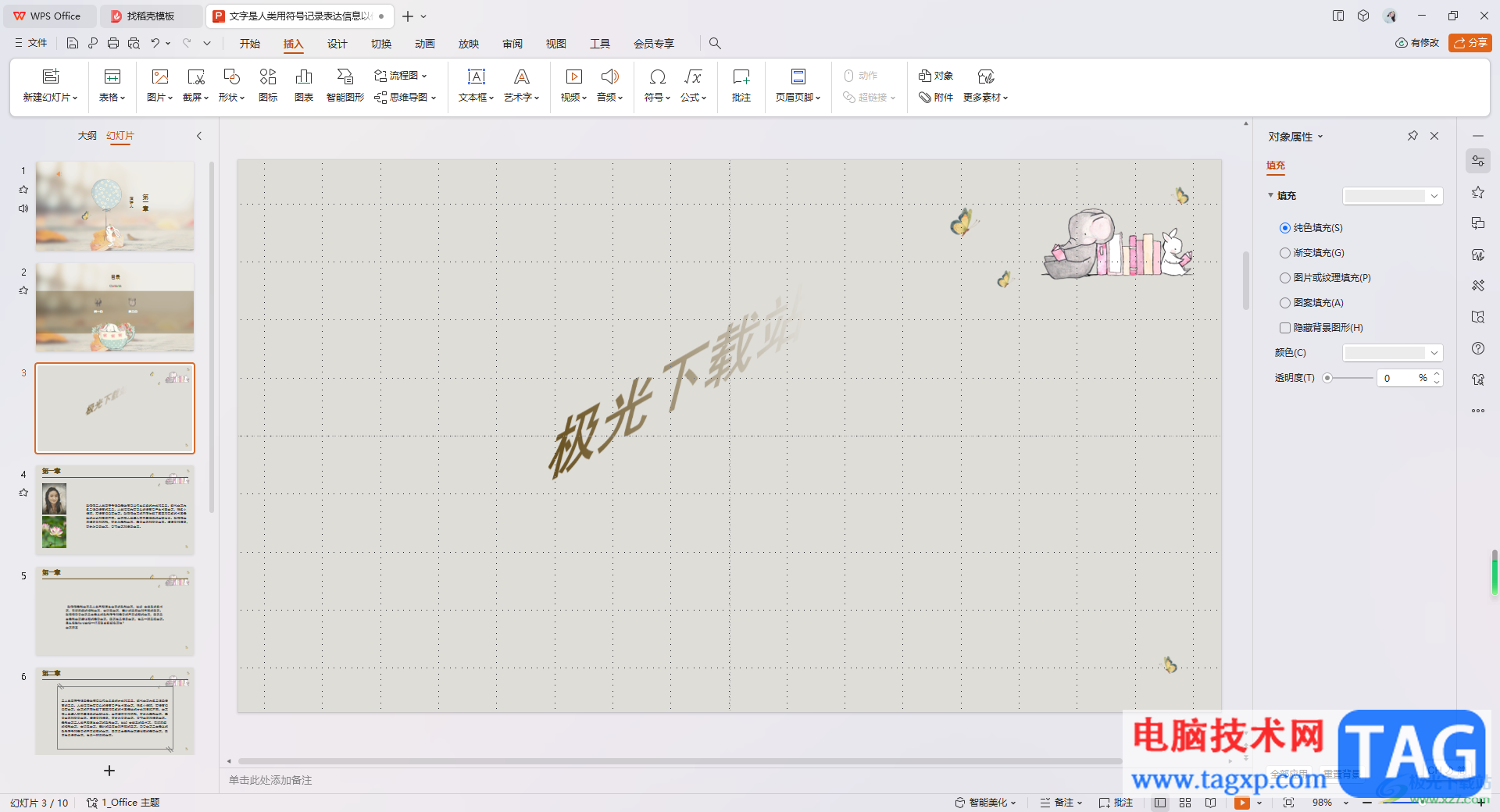Open zoom level dropdown arrow
Viewport: 1500px width, 812px height.
point(1346,803)
